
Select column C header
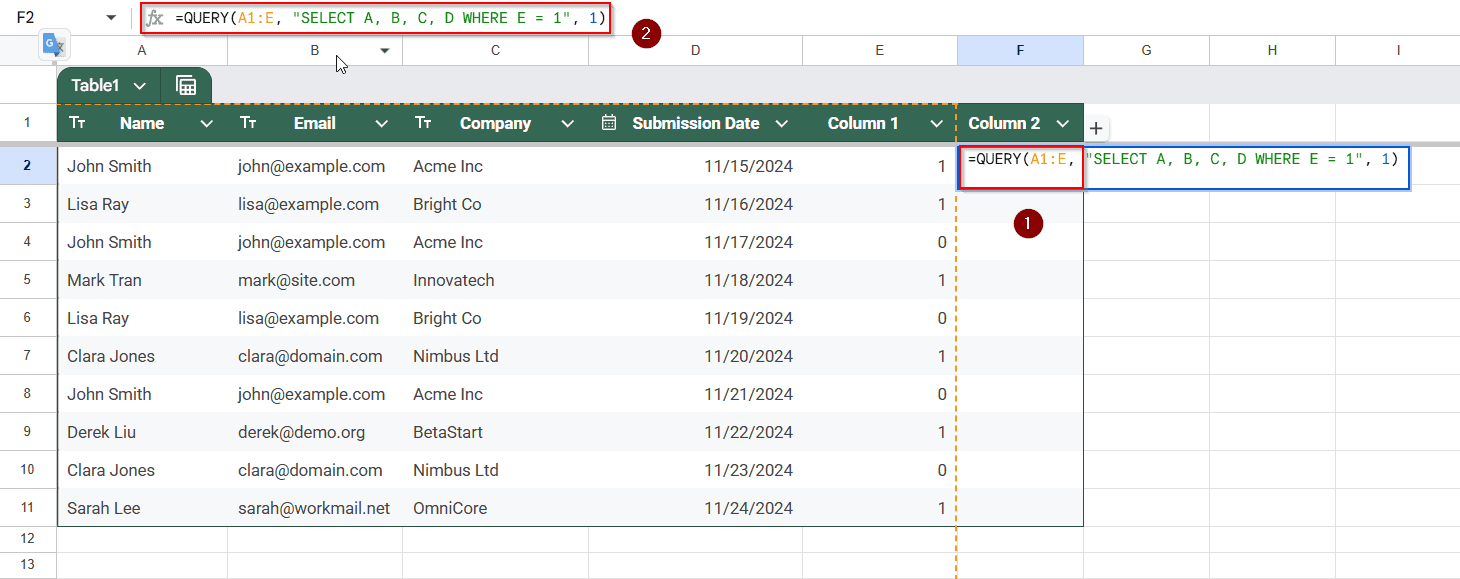(x=495, y=50)
